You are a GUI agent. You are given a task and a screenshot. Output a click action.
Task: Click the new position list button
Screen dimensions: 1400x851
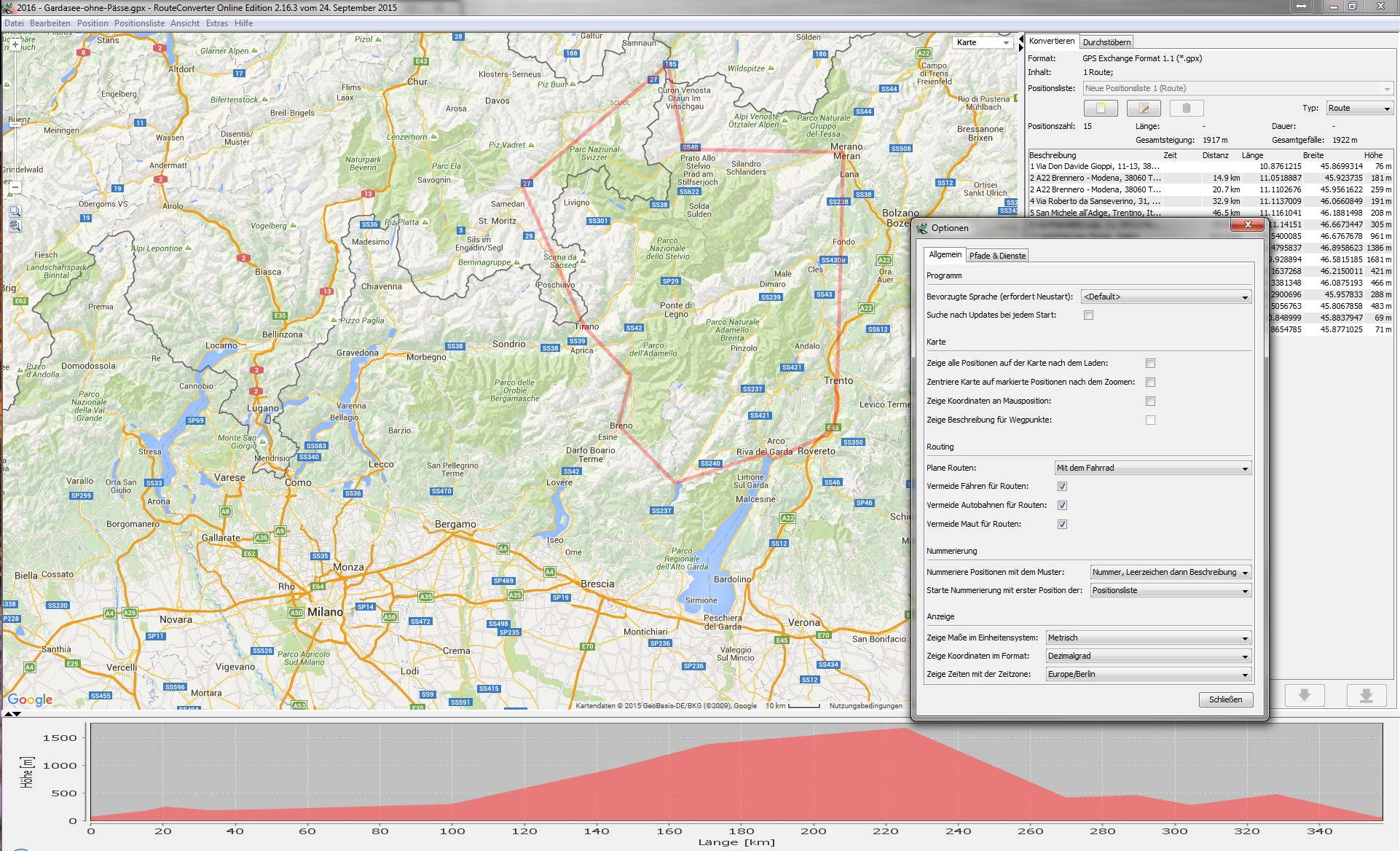1100,109
